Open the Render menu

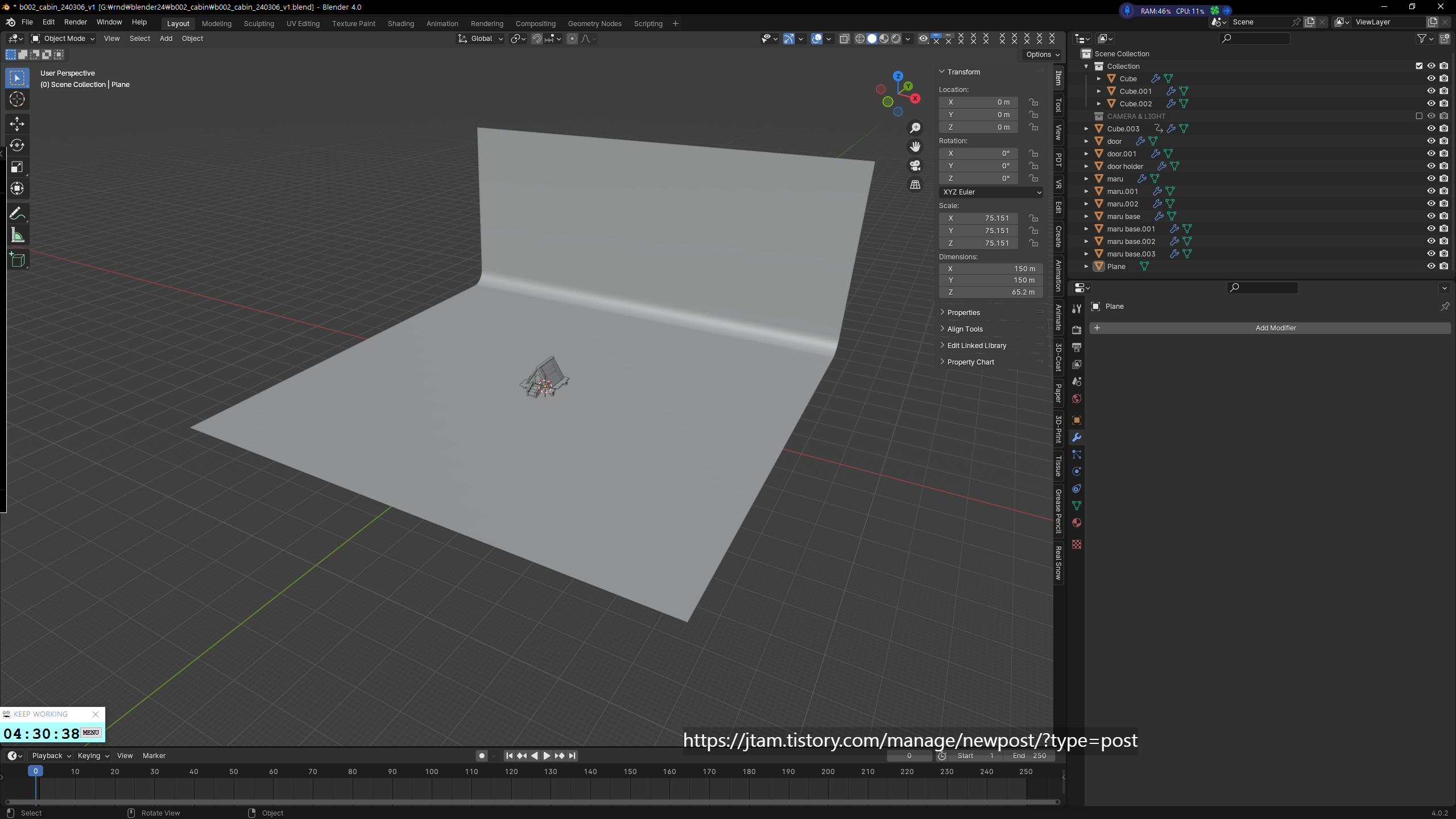(75, 22)
